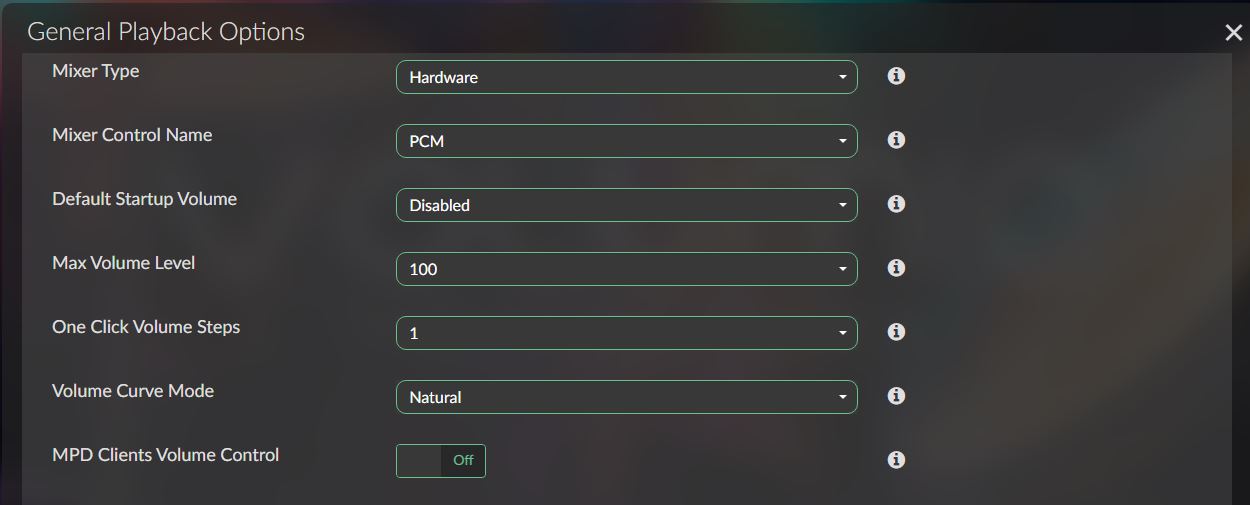Show info for Mixer Control Name
This screenshot has height=505, width=1250.
point(896,140)
